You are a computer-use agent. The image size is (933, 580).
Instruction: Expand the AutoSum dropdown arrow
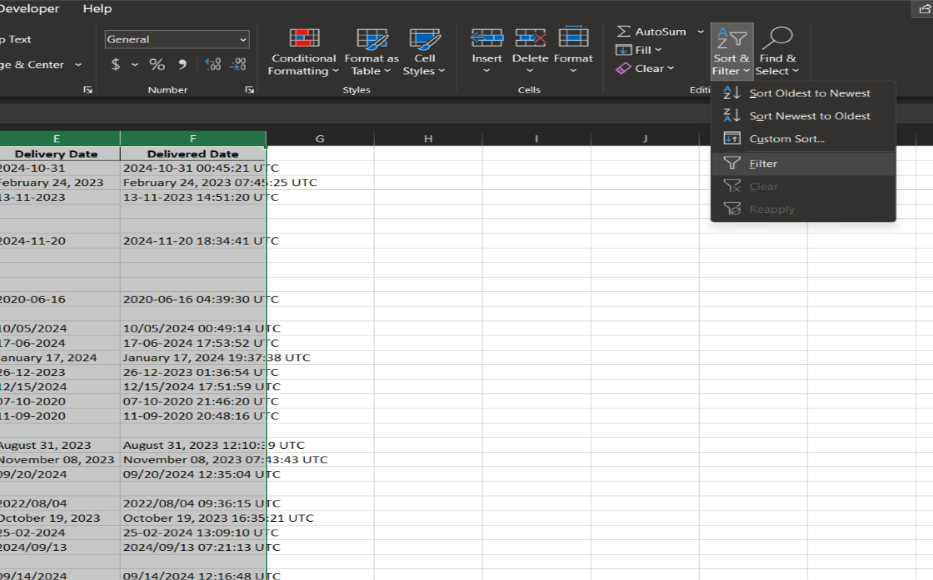(700, 32)
